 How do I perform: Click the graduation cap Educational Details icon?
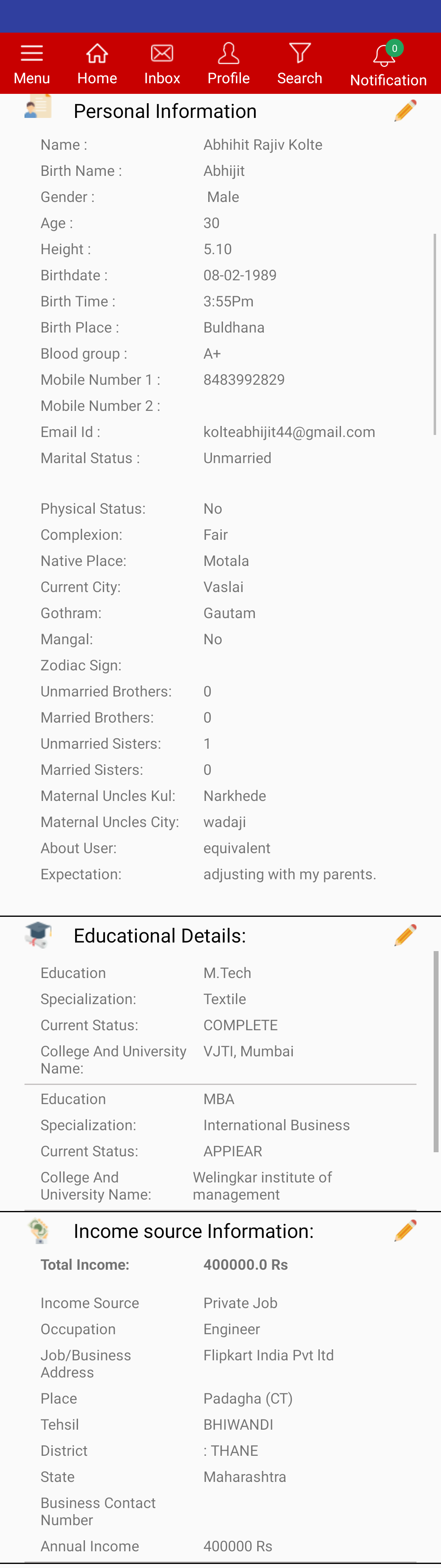pyautogui.click(x=38, y=935)
